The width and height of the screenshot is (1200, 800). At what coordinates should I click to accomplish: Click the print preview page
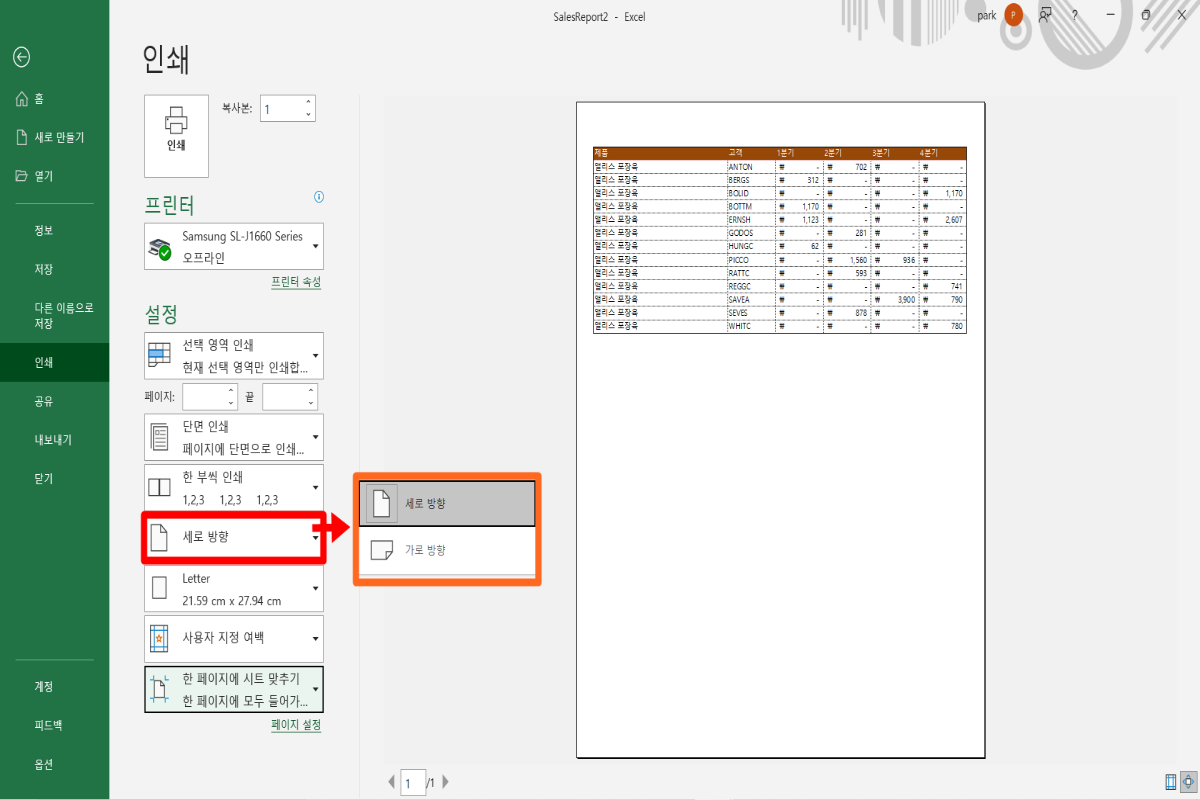[x=780, y=430]
